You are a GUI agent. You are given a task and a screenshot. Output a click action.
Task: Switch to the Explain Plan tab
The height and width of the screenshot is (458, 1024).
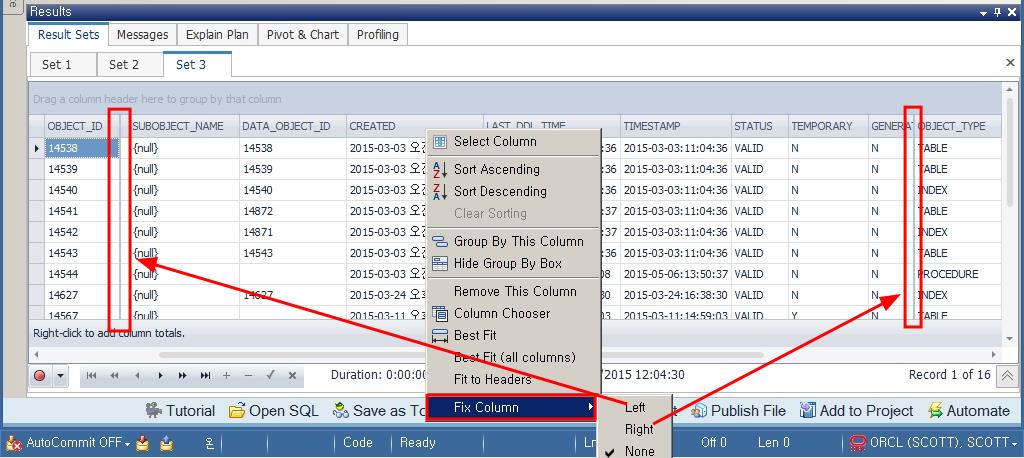point(217,34)
